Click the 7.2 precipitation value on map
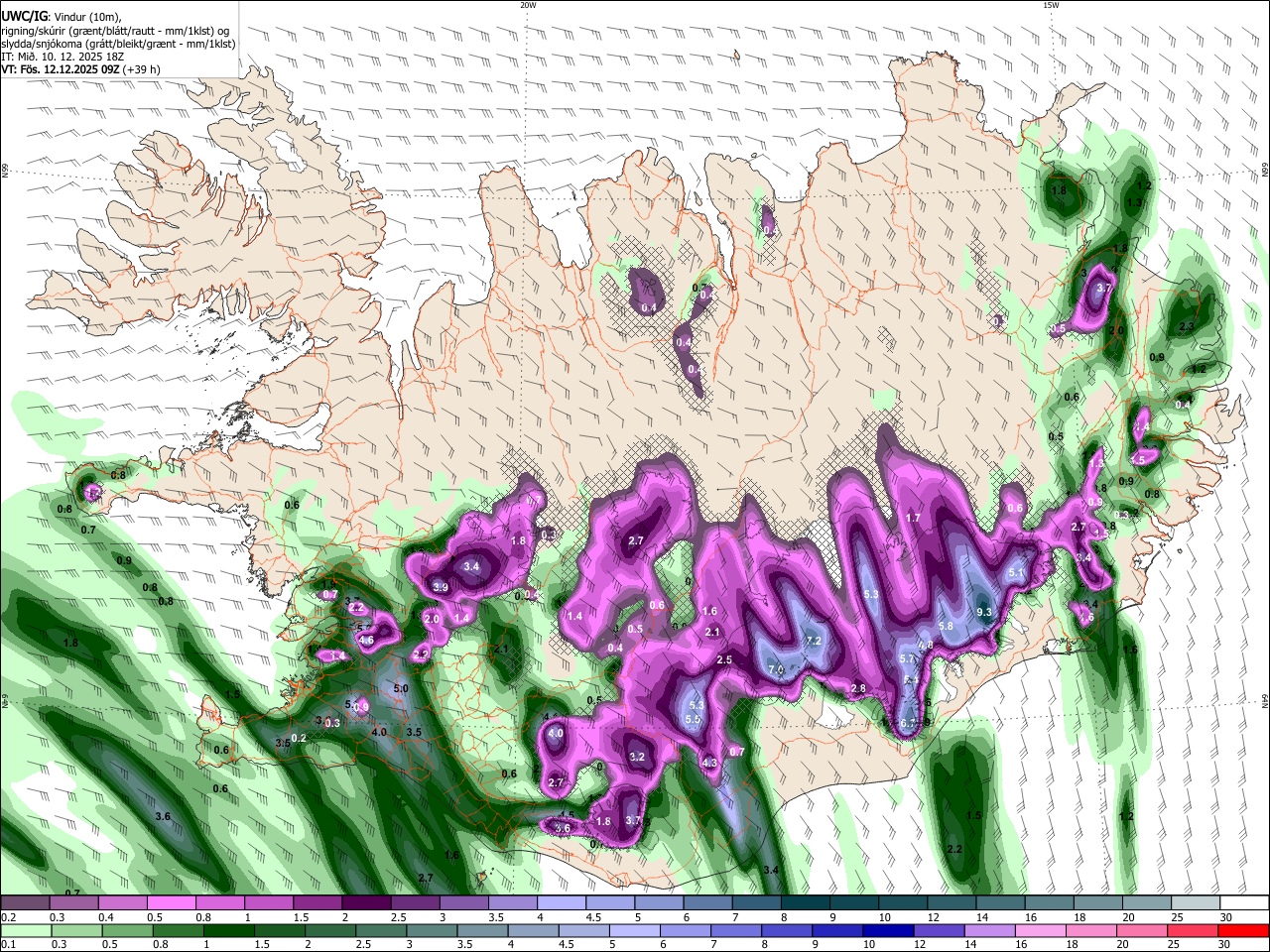 [814, 642]
